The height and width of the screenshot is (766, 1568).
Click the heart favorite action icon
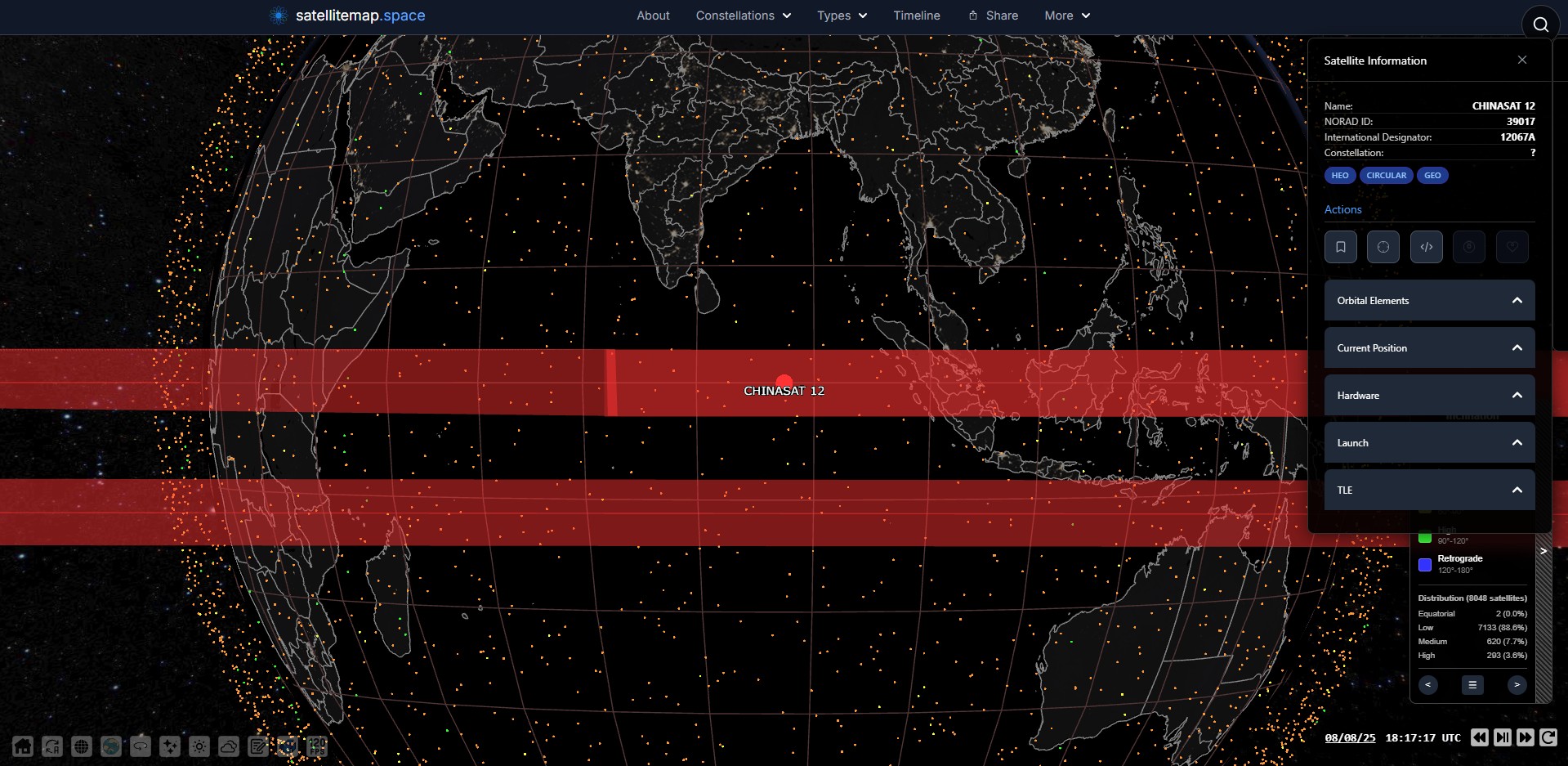tap(1512, 247)
